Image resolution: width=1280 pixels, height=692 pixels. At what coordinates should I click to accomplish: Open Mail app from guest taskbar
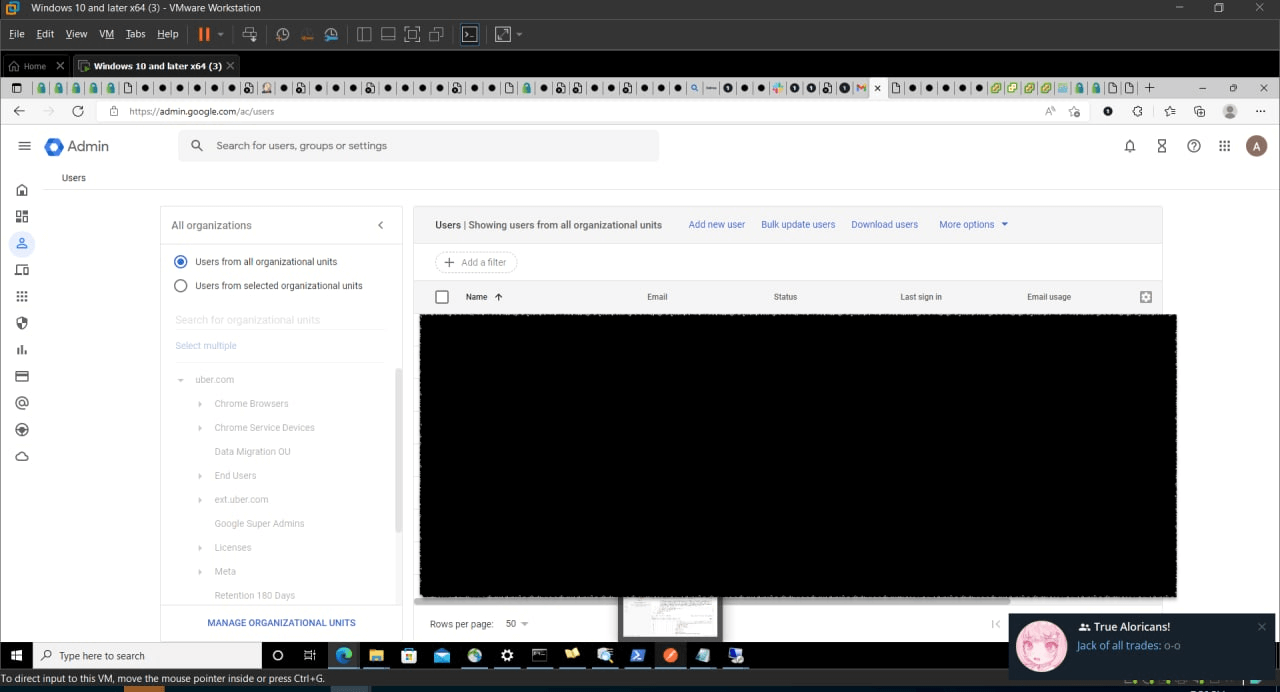click(442, 655)
